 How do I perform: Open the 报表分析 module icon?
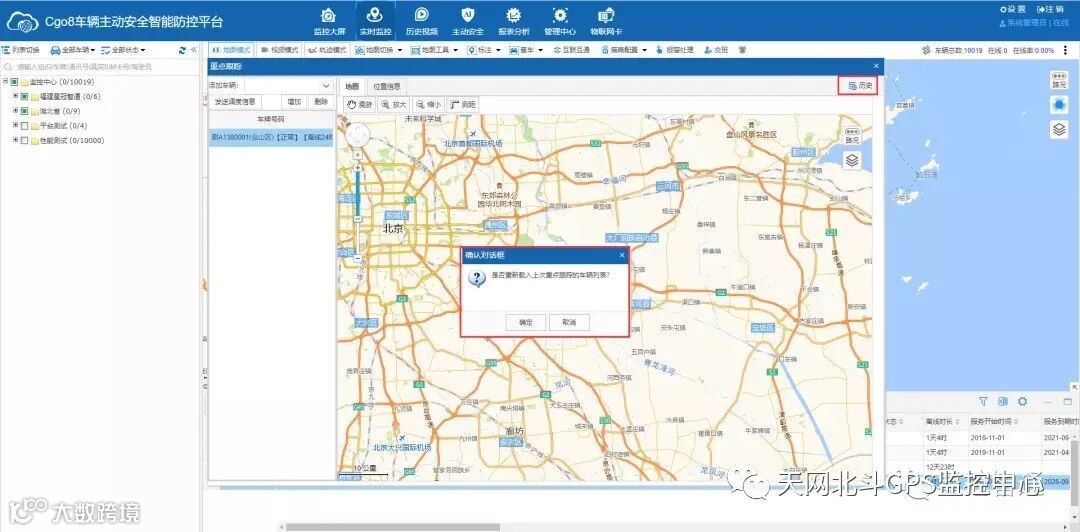click(x=514, y=15)
